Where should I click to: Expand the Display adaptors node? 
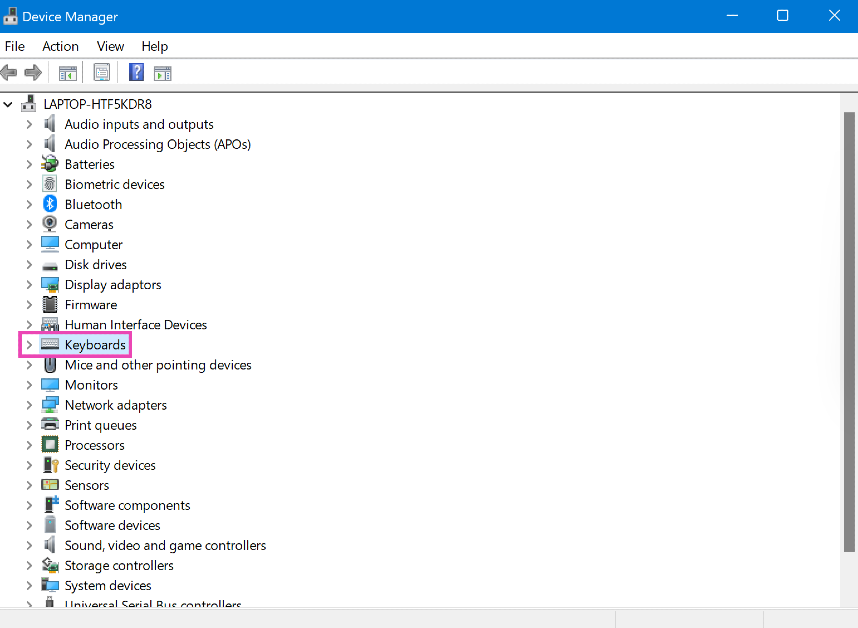[29, 285]
